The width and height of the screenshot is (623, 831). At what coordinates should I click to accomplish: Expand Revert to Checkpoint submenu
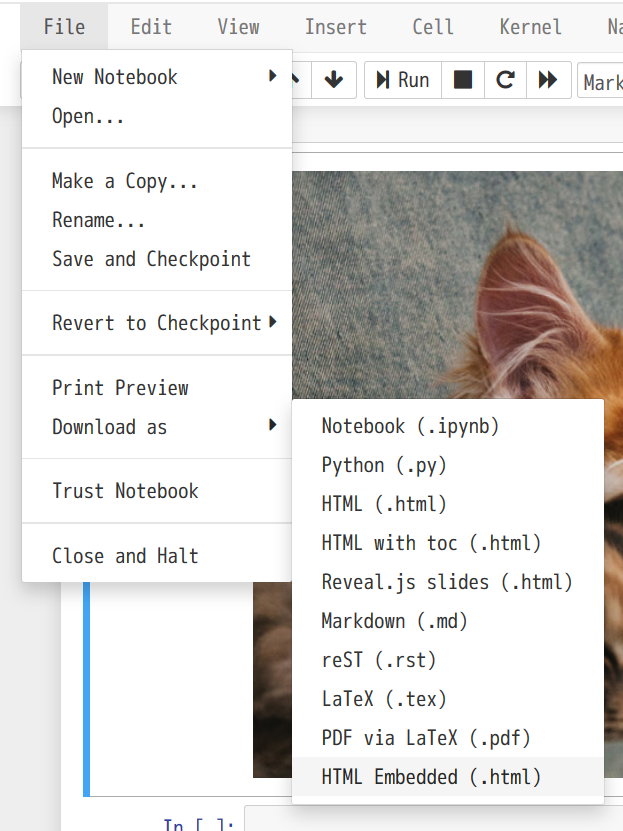157,323
